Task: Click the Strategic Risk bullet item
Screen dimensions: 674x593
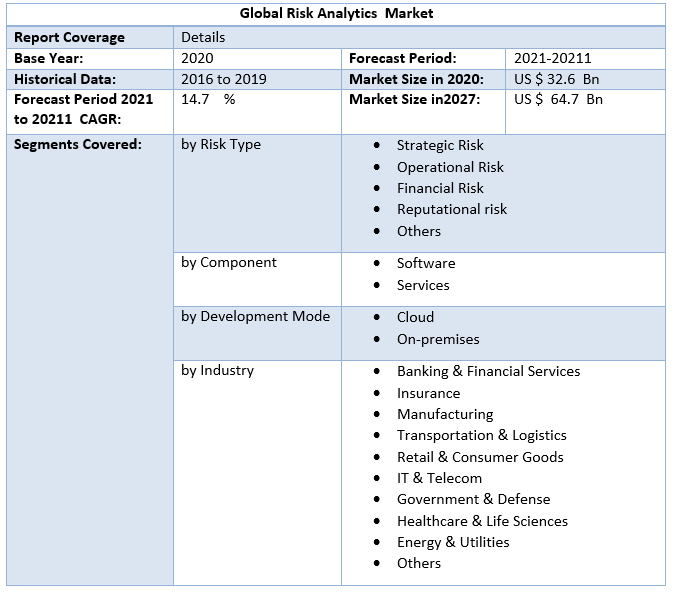Action: (x=440, y=146)
